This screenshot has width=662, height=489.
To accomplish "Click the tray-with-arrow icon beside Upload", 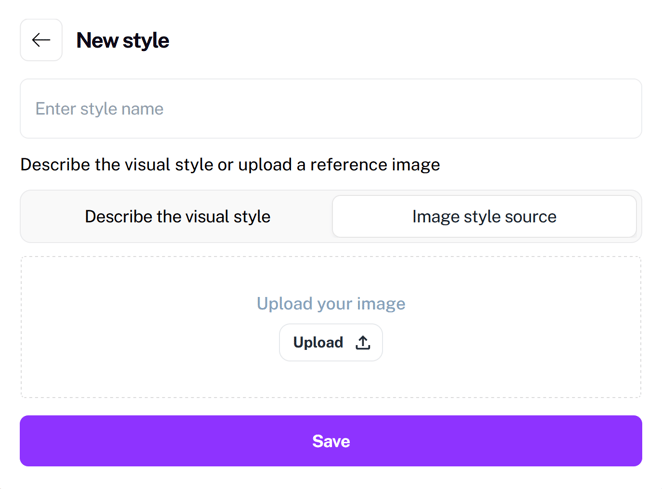I will coord(363,342).
